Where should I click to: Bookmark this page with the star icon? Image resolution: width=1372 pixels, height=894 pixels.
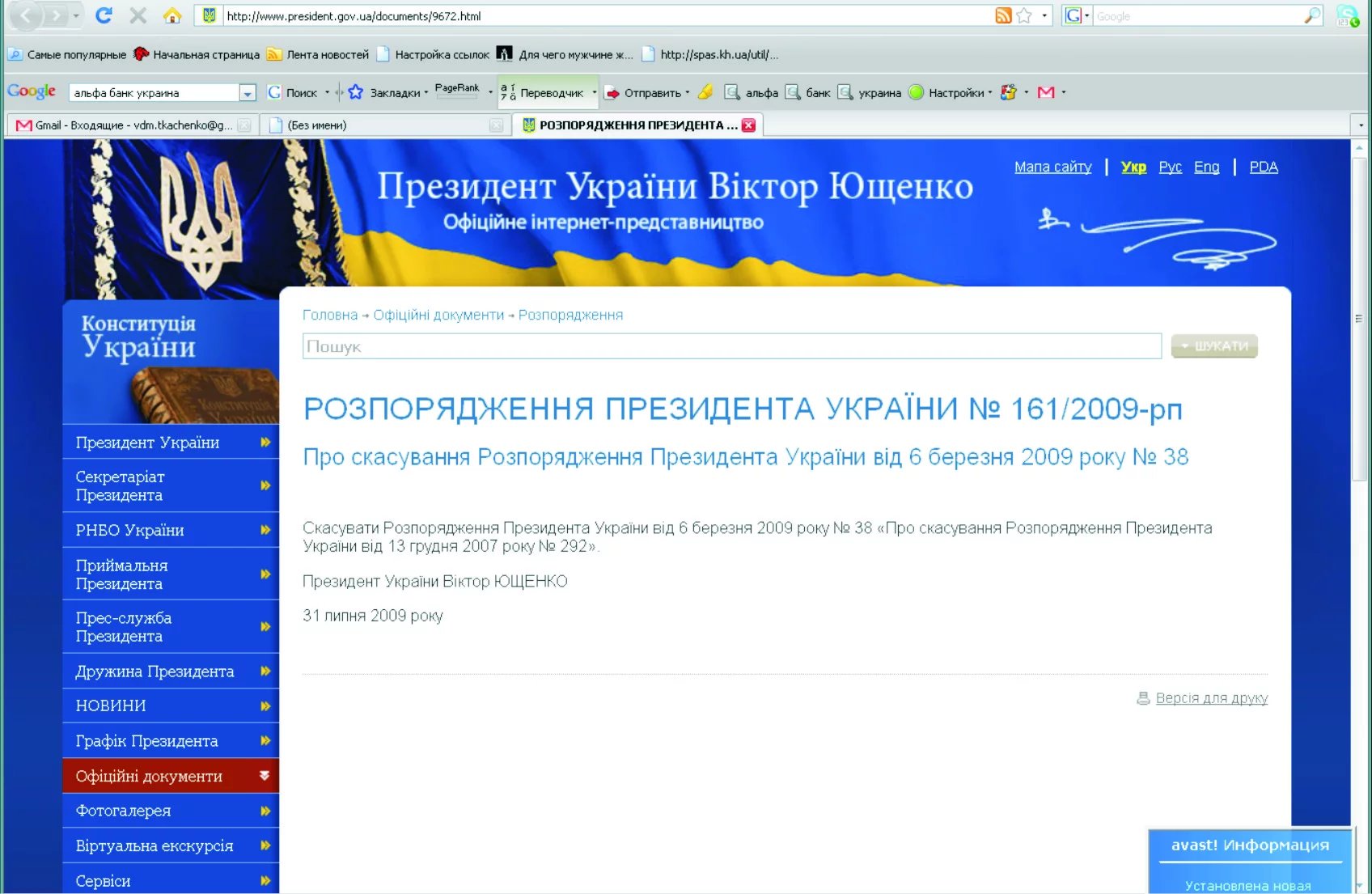click(1024, 15)
